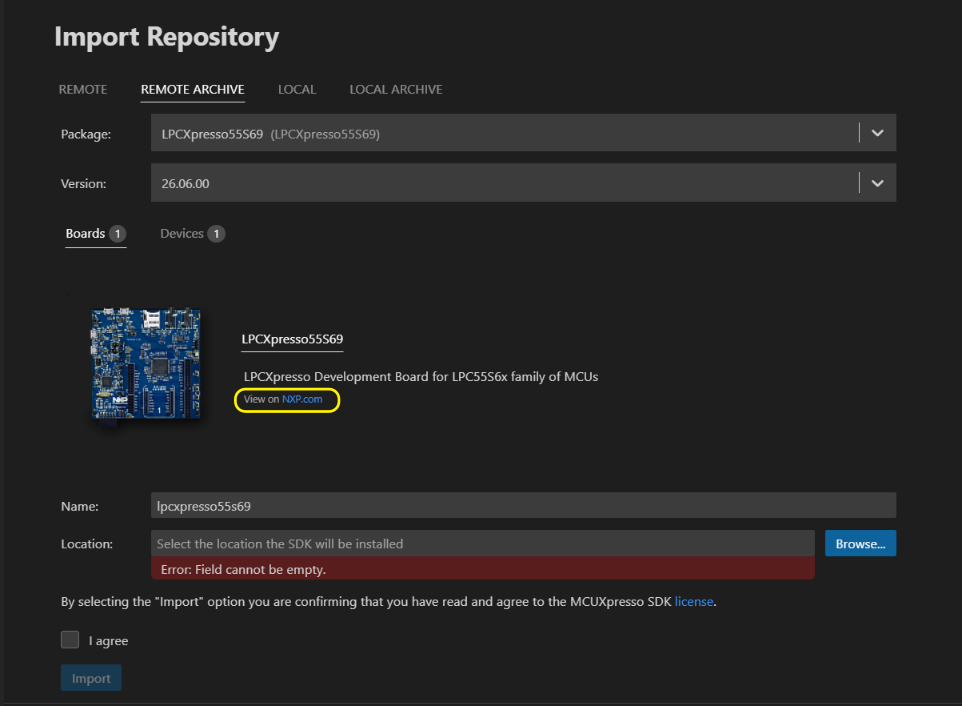The height and width of the screenshot is (706, 962).
Task: Show the Devices tab
Action: [x=192, y=234]
